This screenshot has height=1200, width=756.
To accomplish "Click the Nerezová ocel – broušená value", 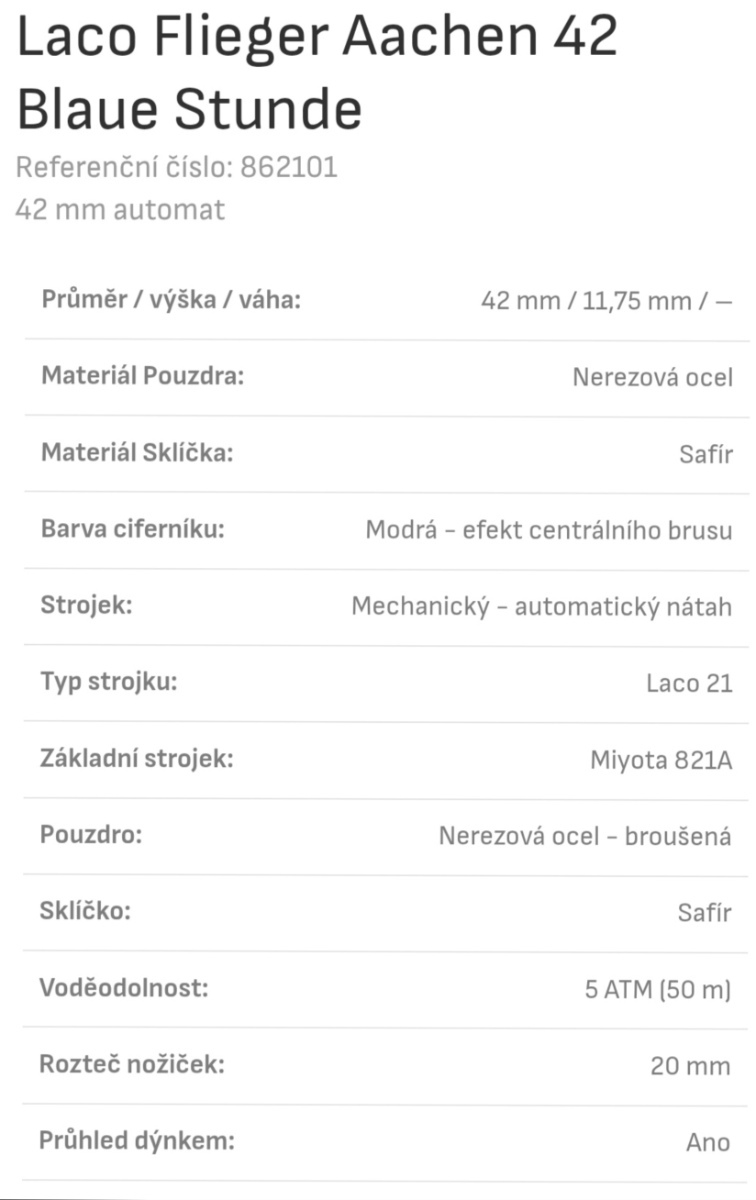I will point(585,836).
